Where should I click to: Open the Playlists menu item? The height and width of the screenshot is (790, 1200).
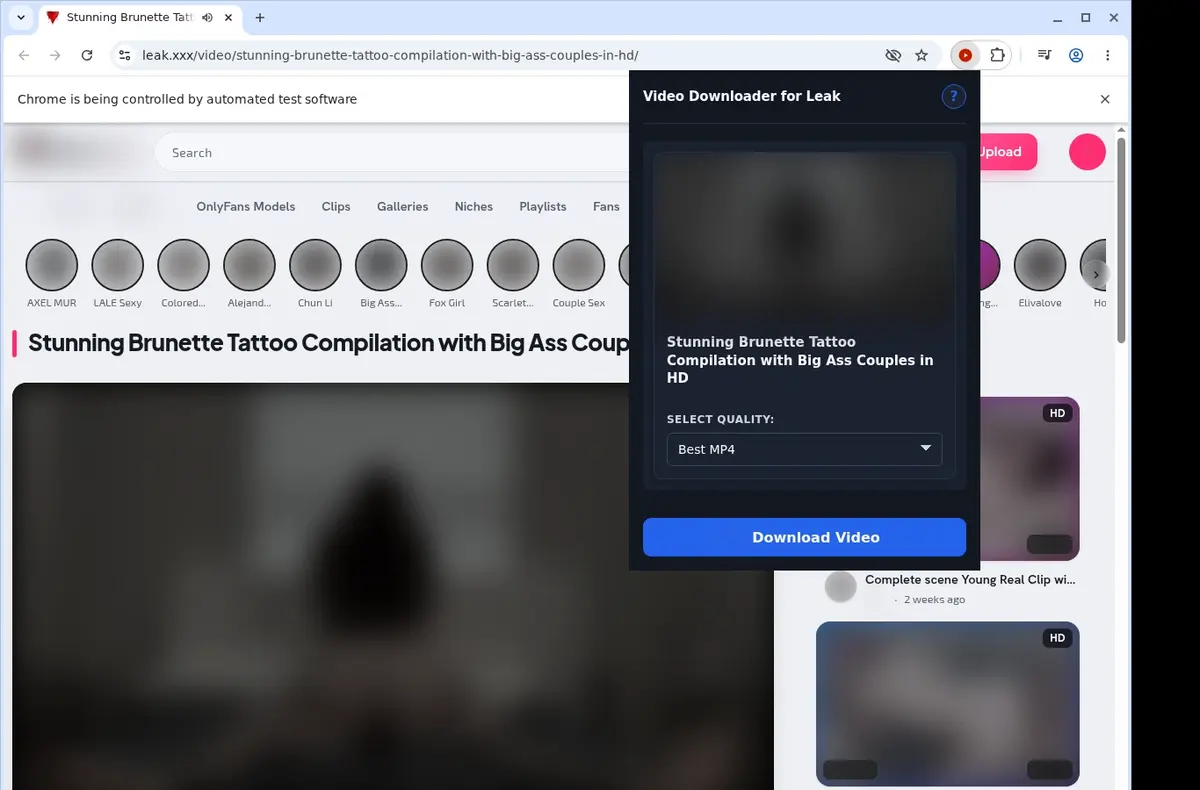[x=543, y=207]
